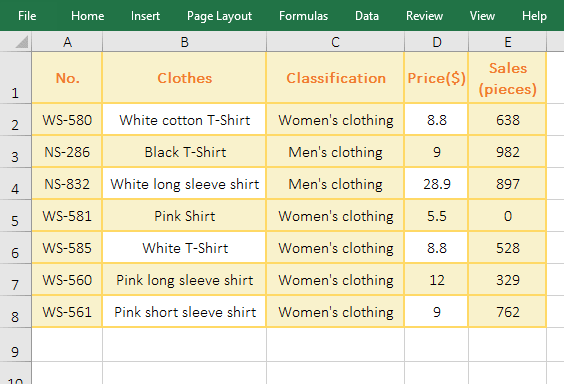The width and height of the screenshot is (564, 384).
Task: Select cell 'Black T-Shirt'
Action: 185,152
